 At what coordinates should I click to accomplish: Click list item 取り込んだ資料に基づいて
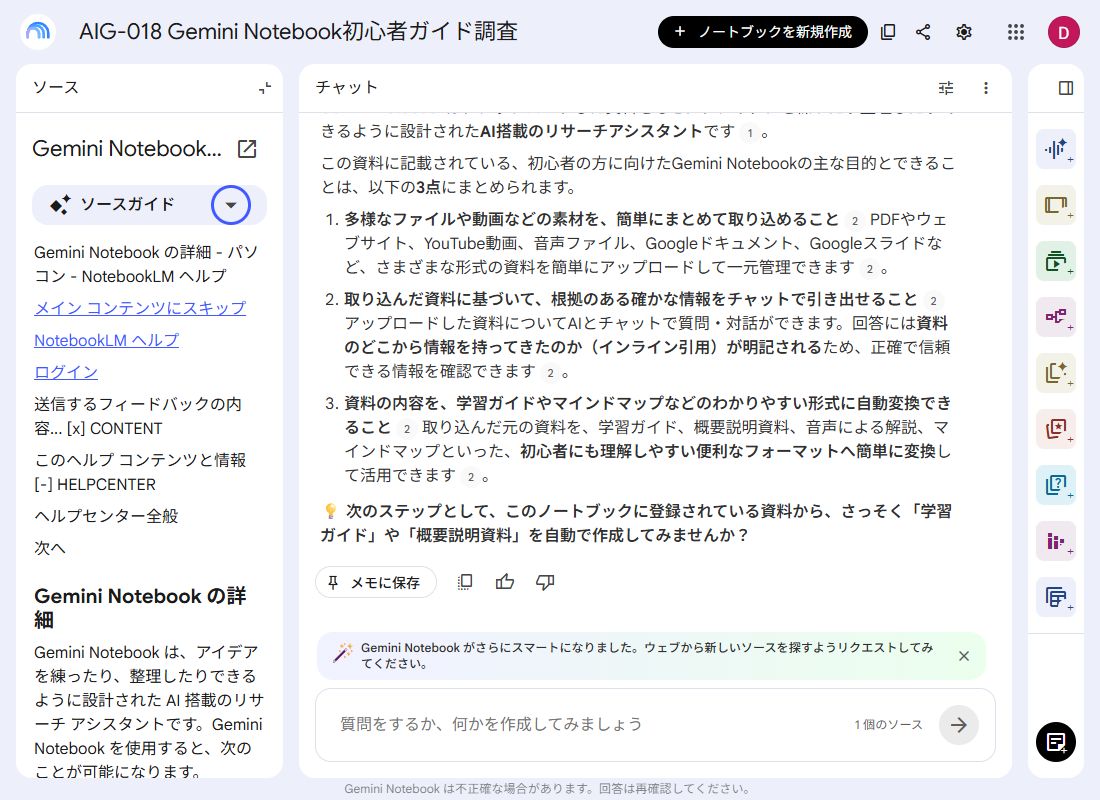[631, 300]
